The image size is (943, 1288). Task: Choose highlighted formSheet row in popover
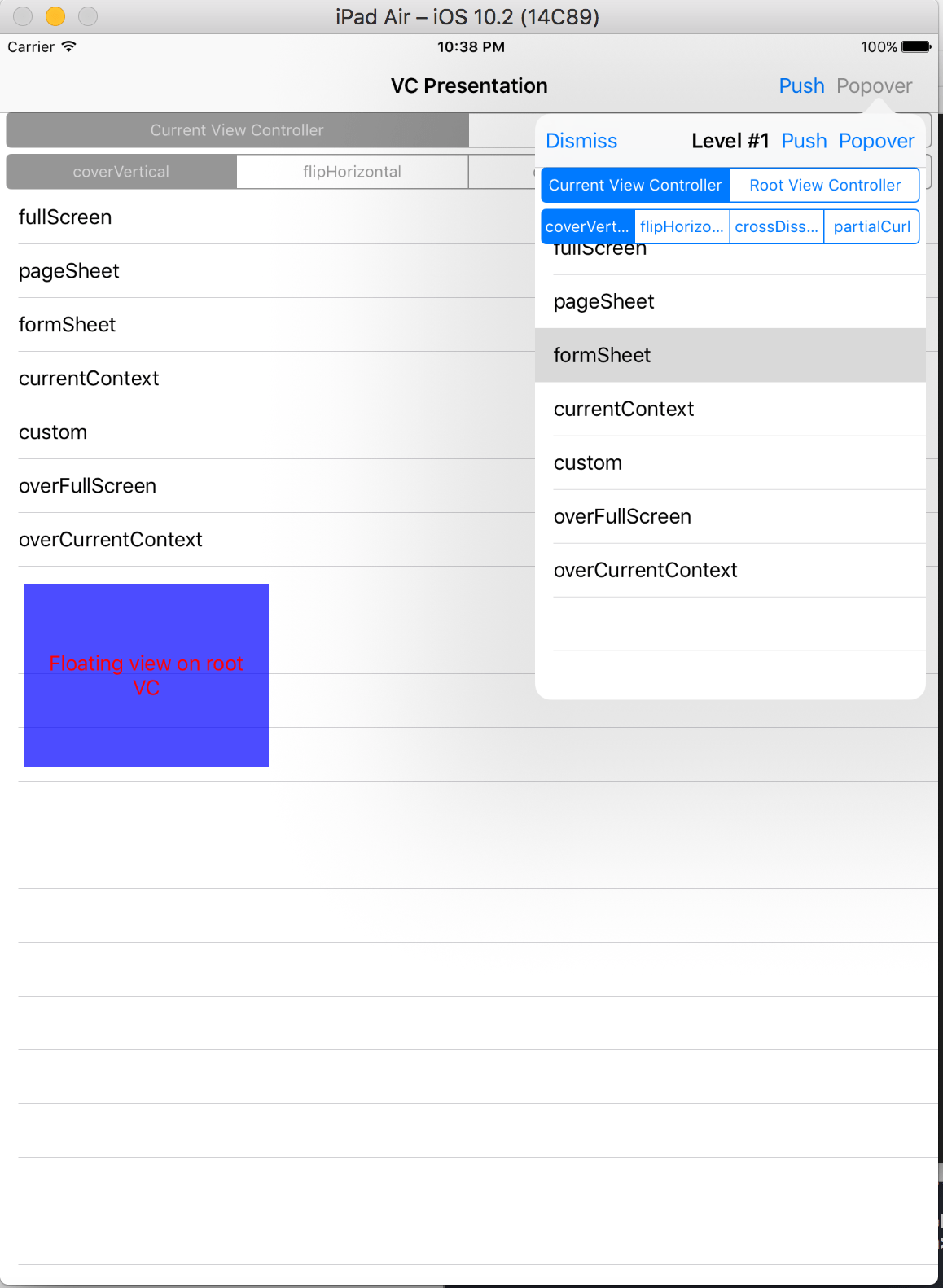pyautogui.click(x=730, y=356)
